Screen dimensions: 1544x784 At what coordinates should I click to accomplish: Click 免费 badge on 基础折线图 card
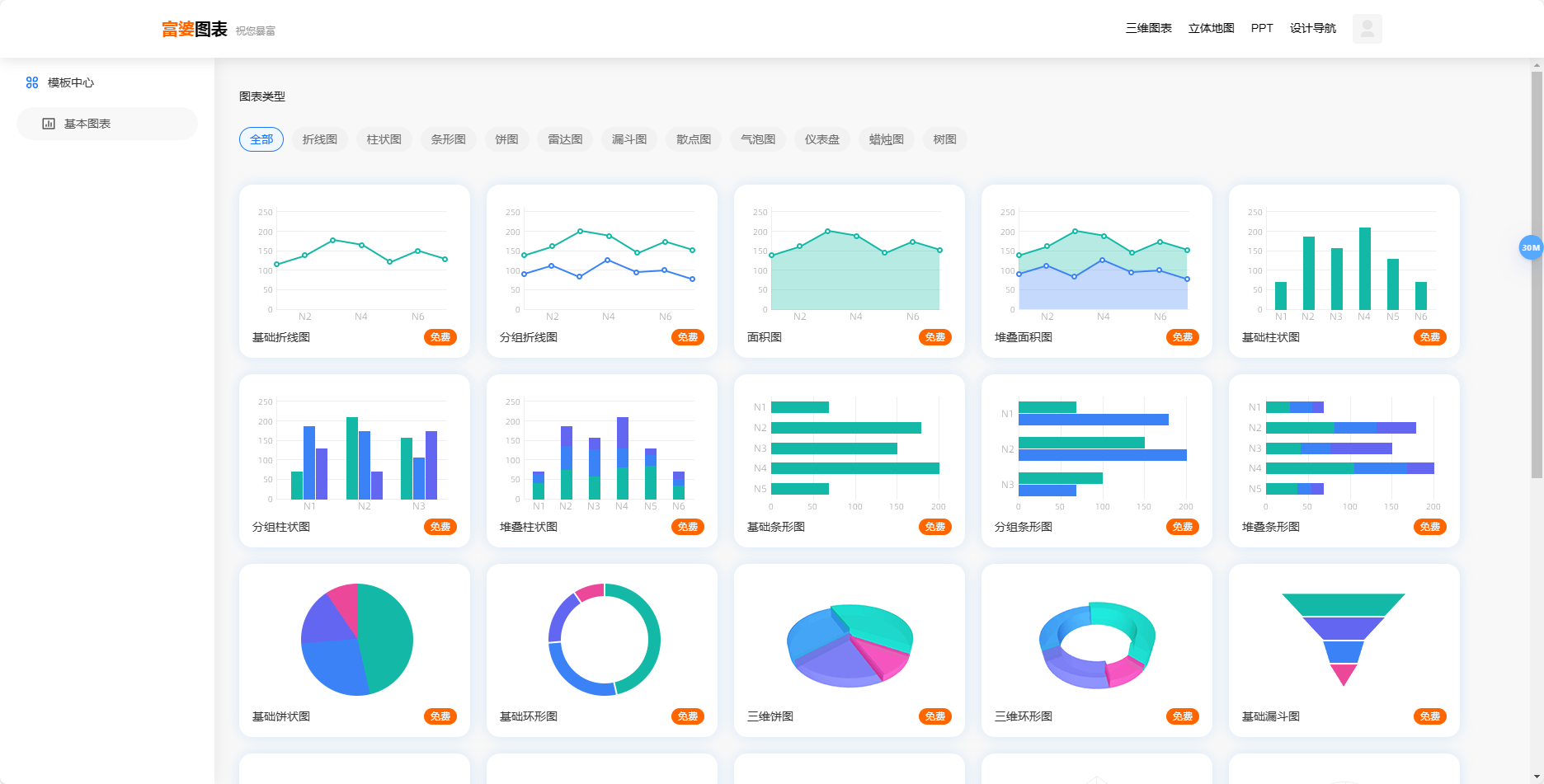pyautogui.click(x=440, y=337)
